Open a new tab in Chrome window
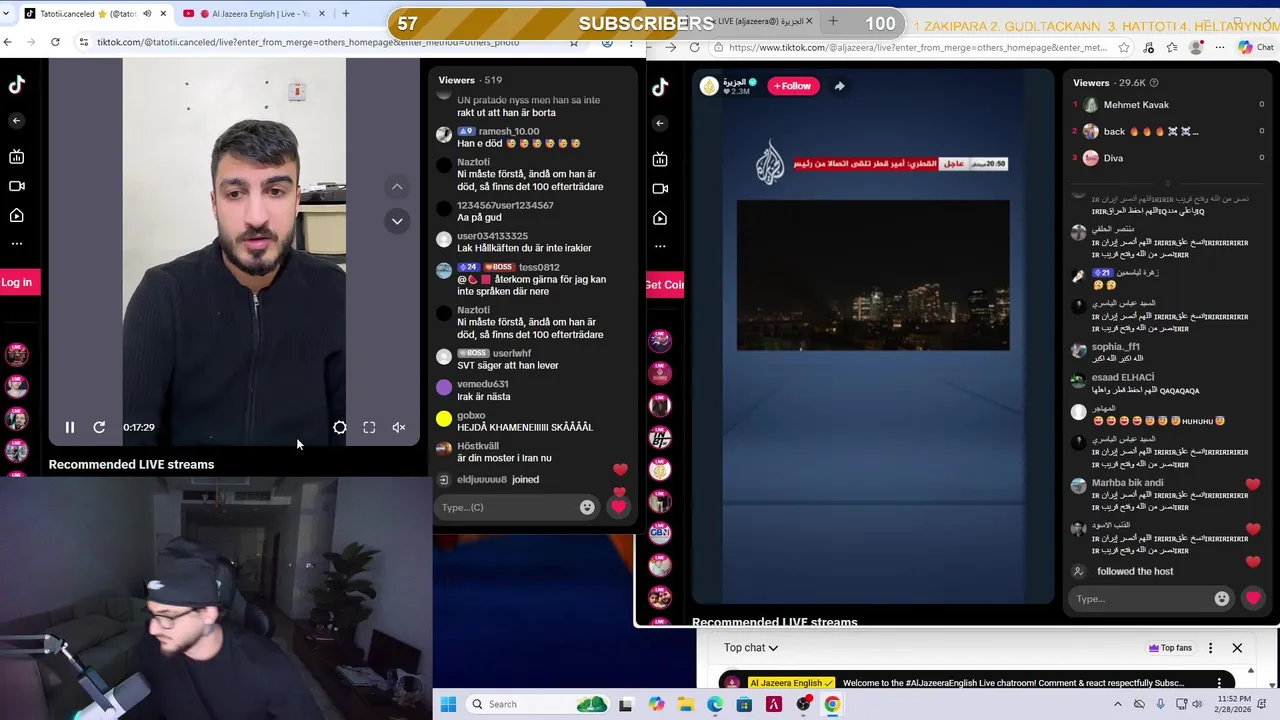1280x720 pixels. (346, 14)
